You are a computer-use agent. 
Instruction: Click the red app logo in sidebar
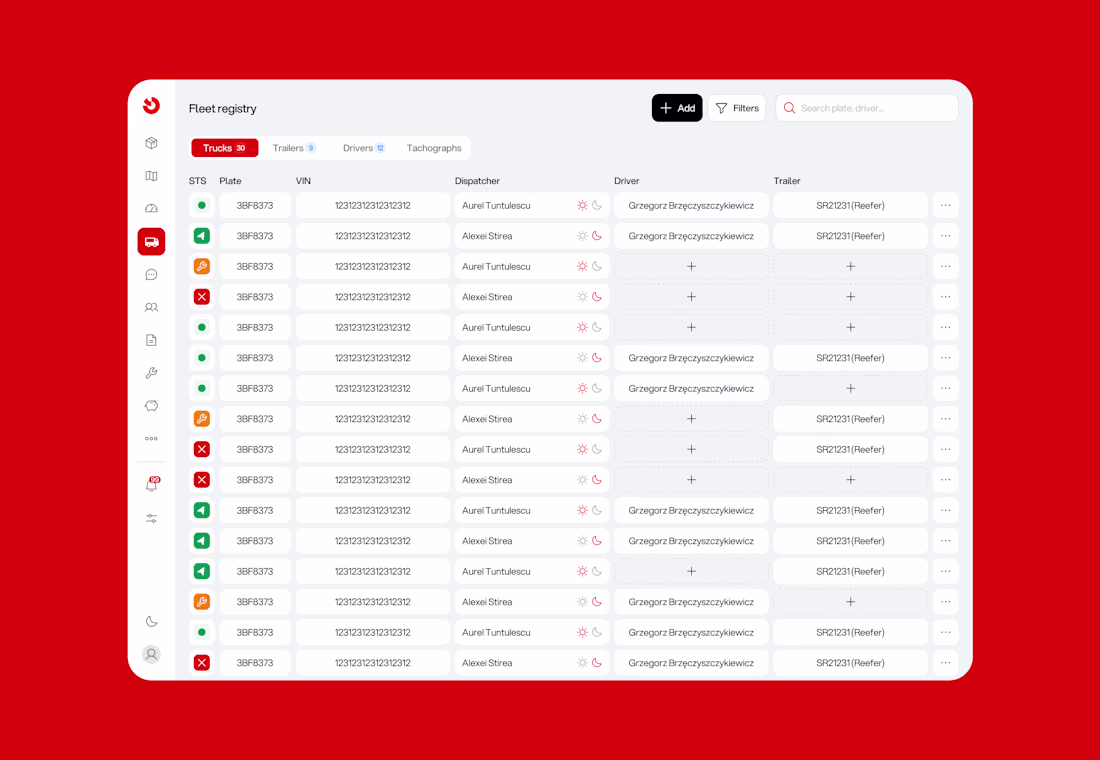(152, 105)
